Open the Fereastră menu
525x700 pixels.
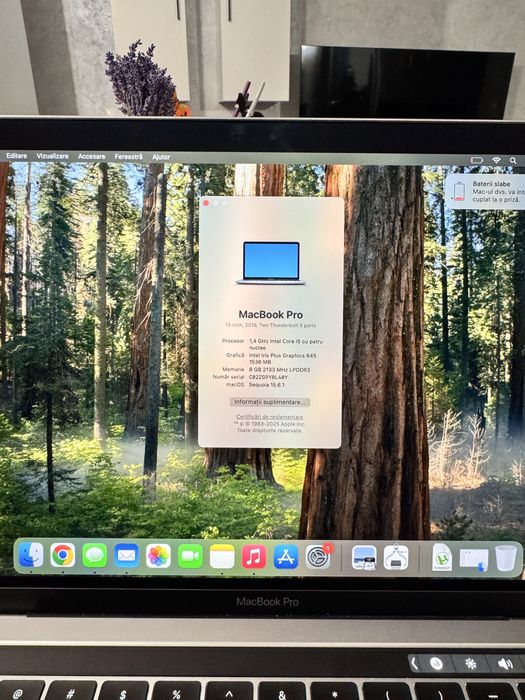(x=129, y=157)
